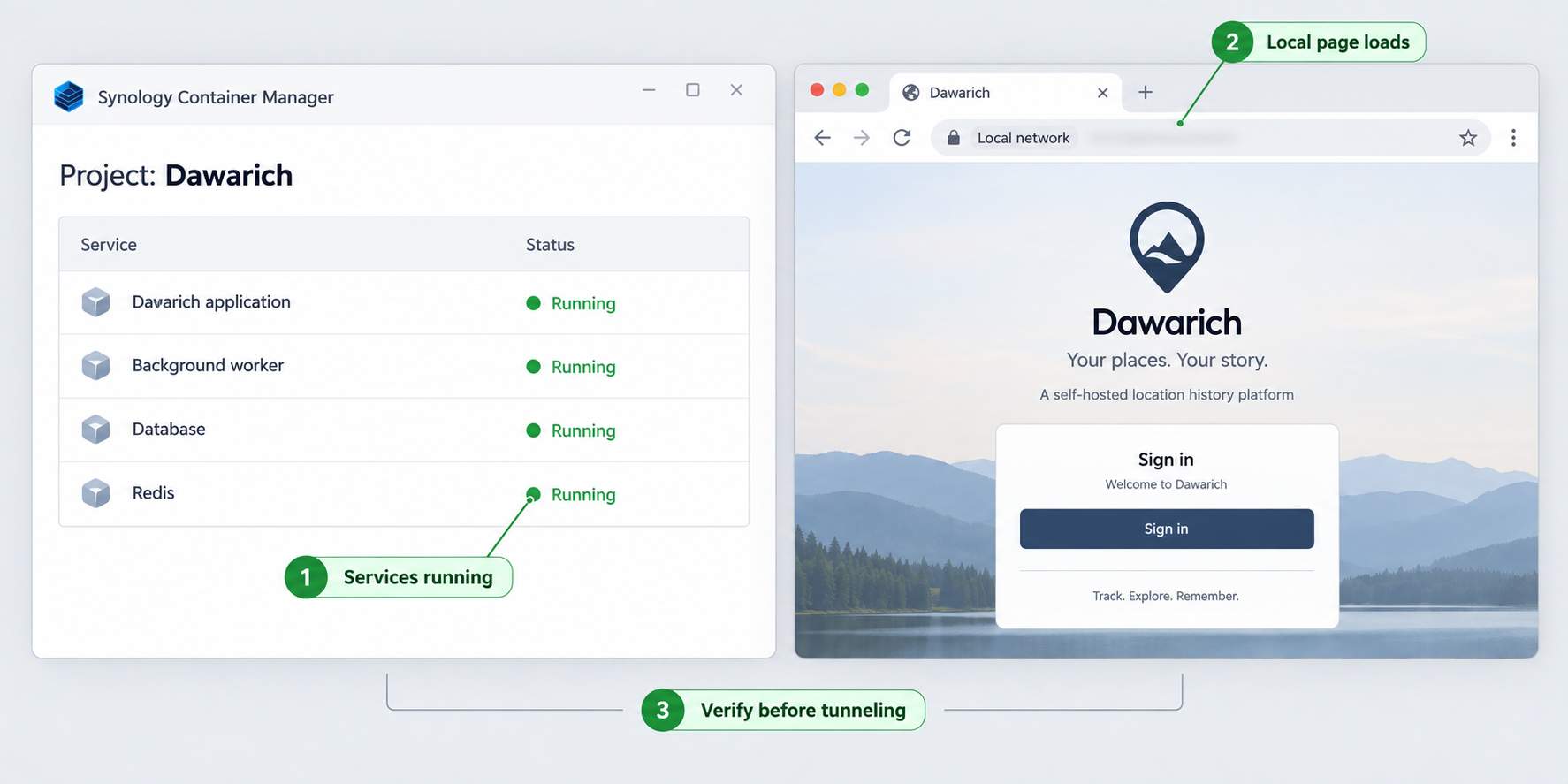Click the Background worker container cube icon
Screen dimensions: 1568x784
95,366
